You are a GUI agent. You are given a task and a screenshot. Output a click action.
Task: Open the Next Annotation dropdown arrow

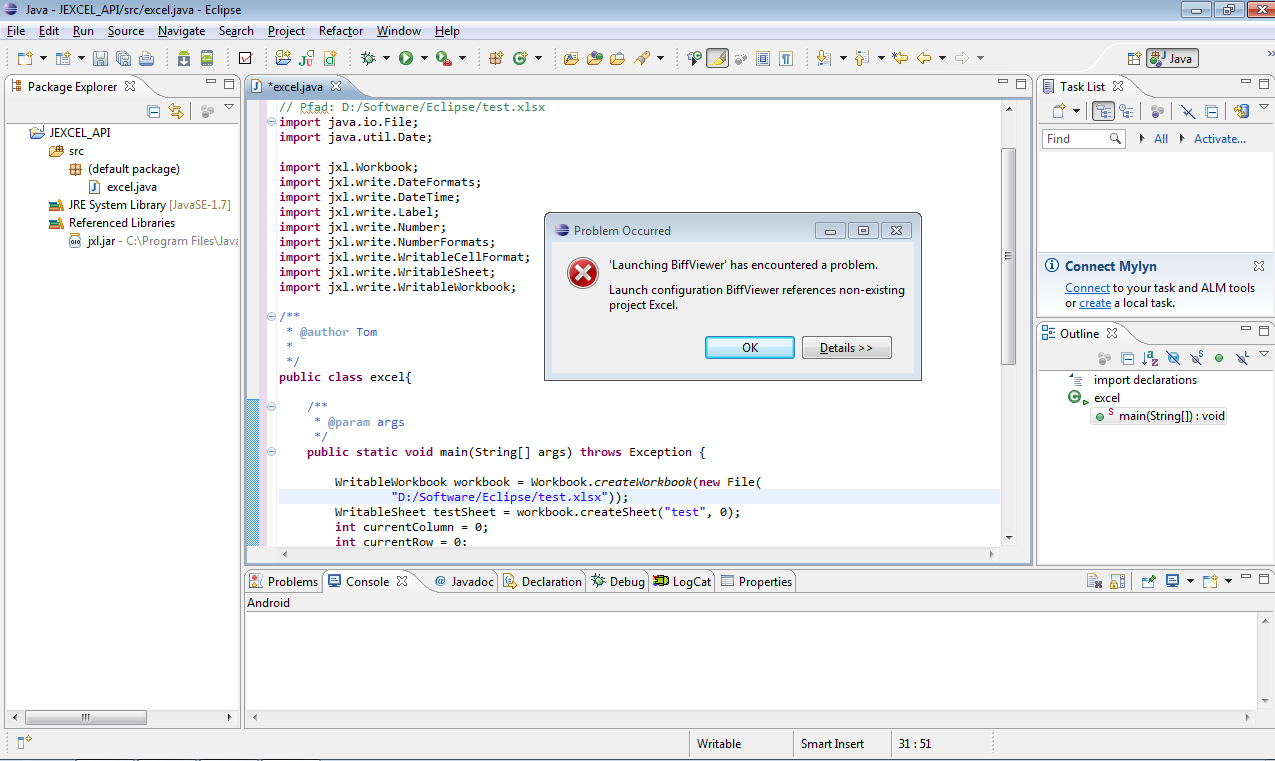(843, 58)
